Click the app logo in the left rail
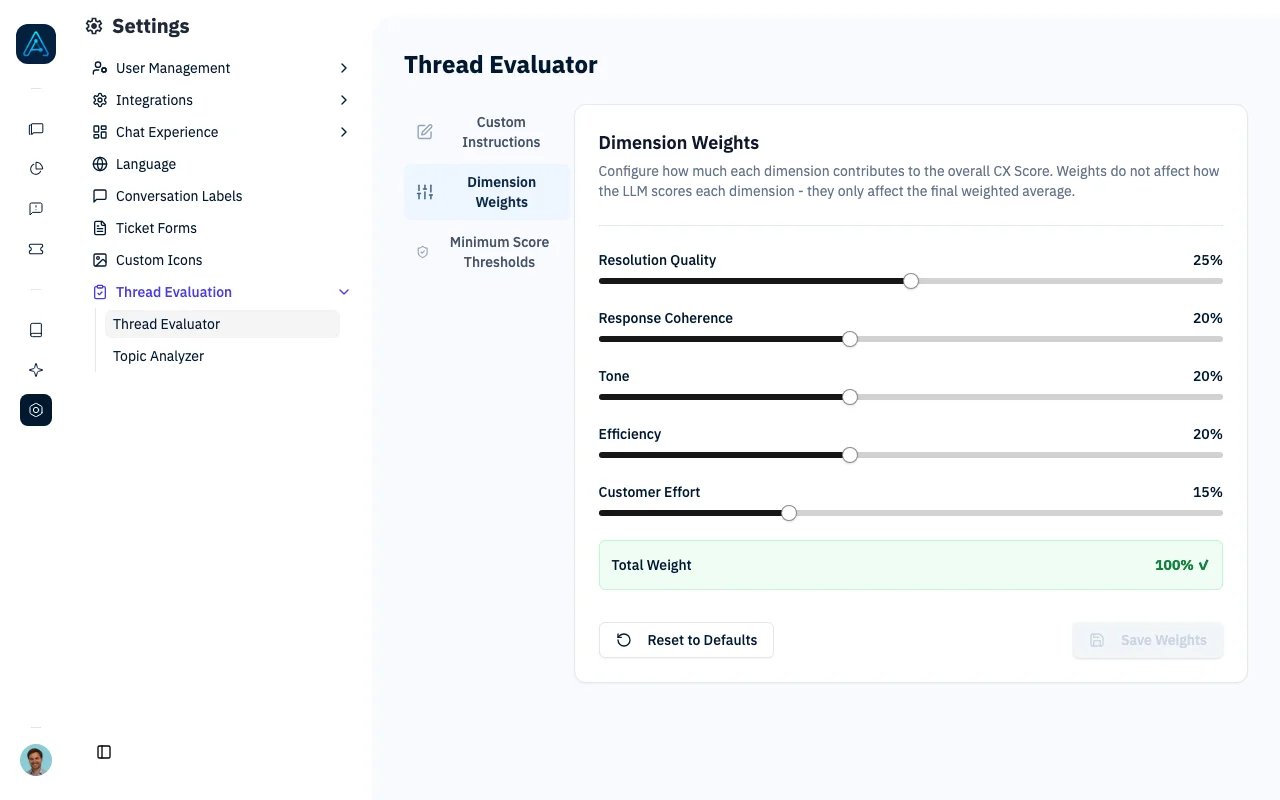The height and width of the screenshot is (800, 1280). [x=36, y=44]
